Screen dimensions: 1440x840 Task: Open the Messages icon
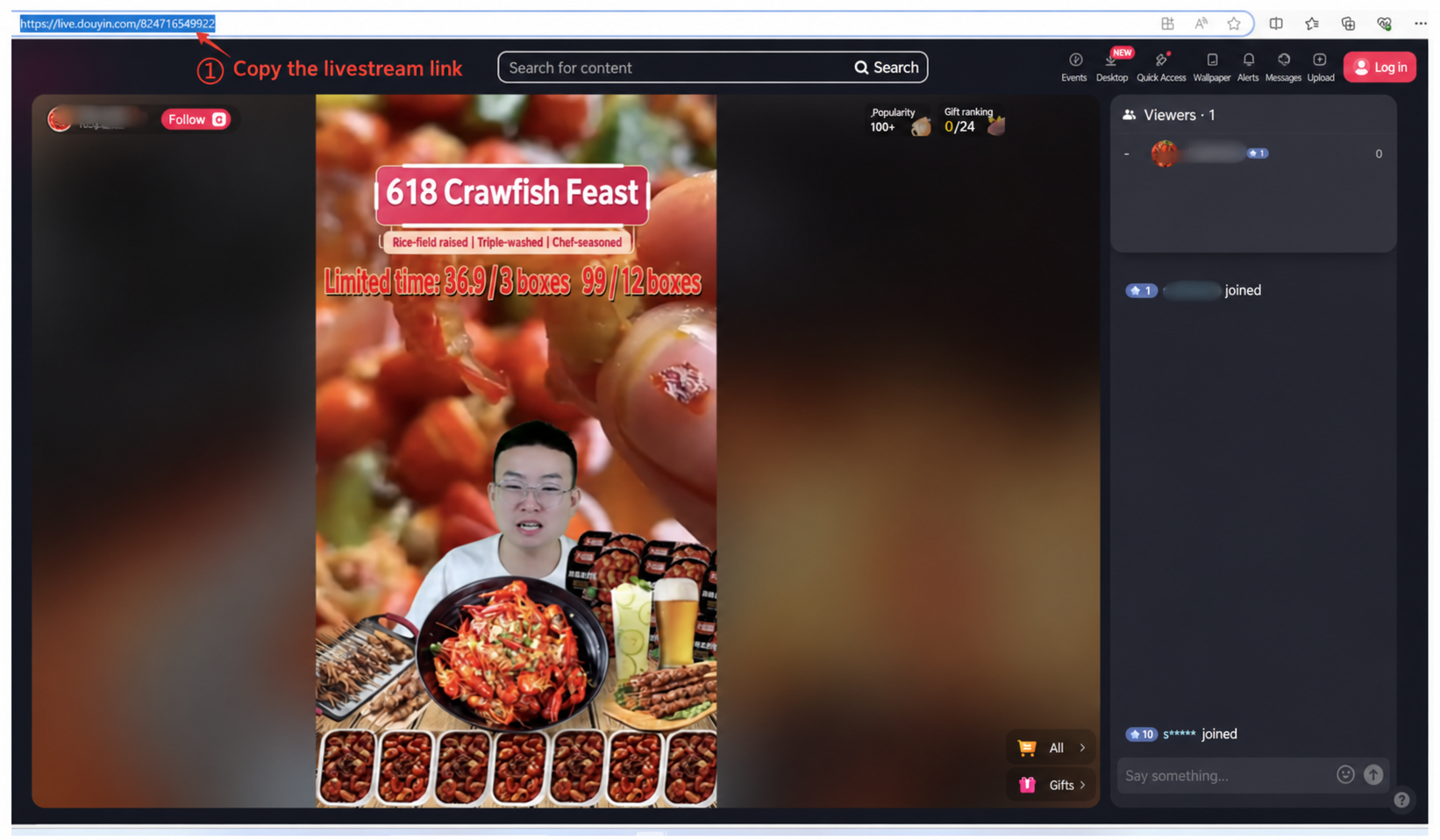click(x=1283, y=67)
